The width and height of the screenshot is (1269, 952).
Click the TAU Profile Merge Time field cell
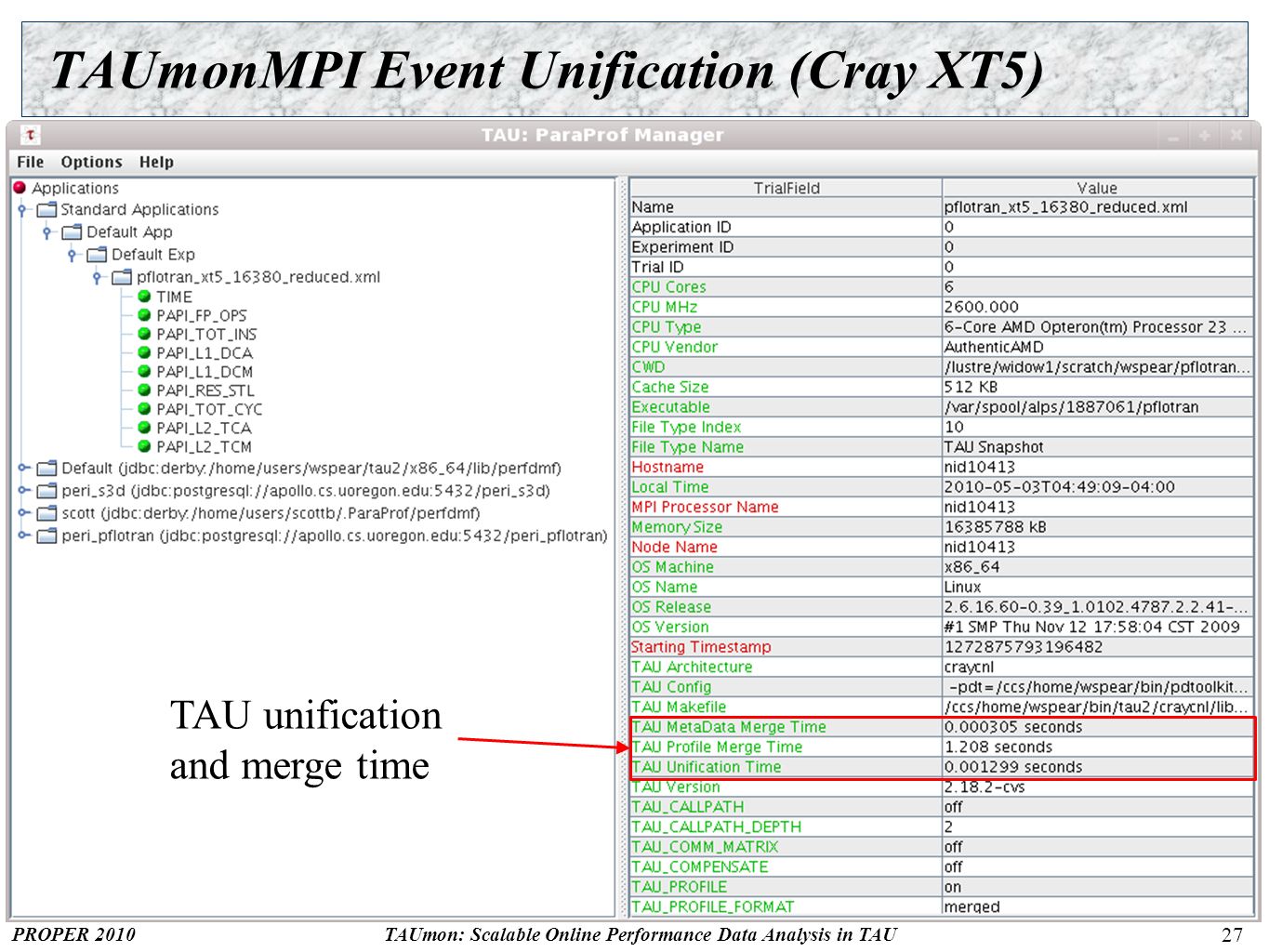787,747
